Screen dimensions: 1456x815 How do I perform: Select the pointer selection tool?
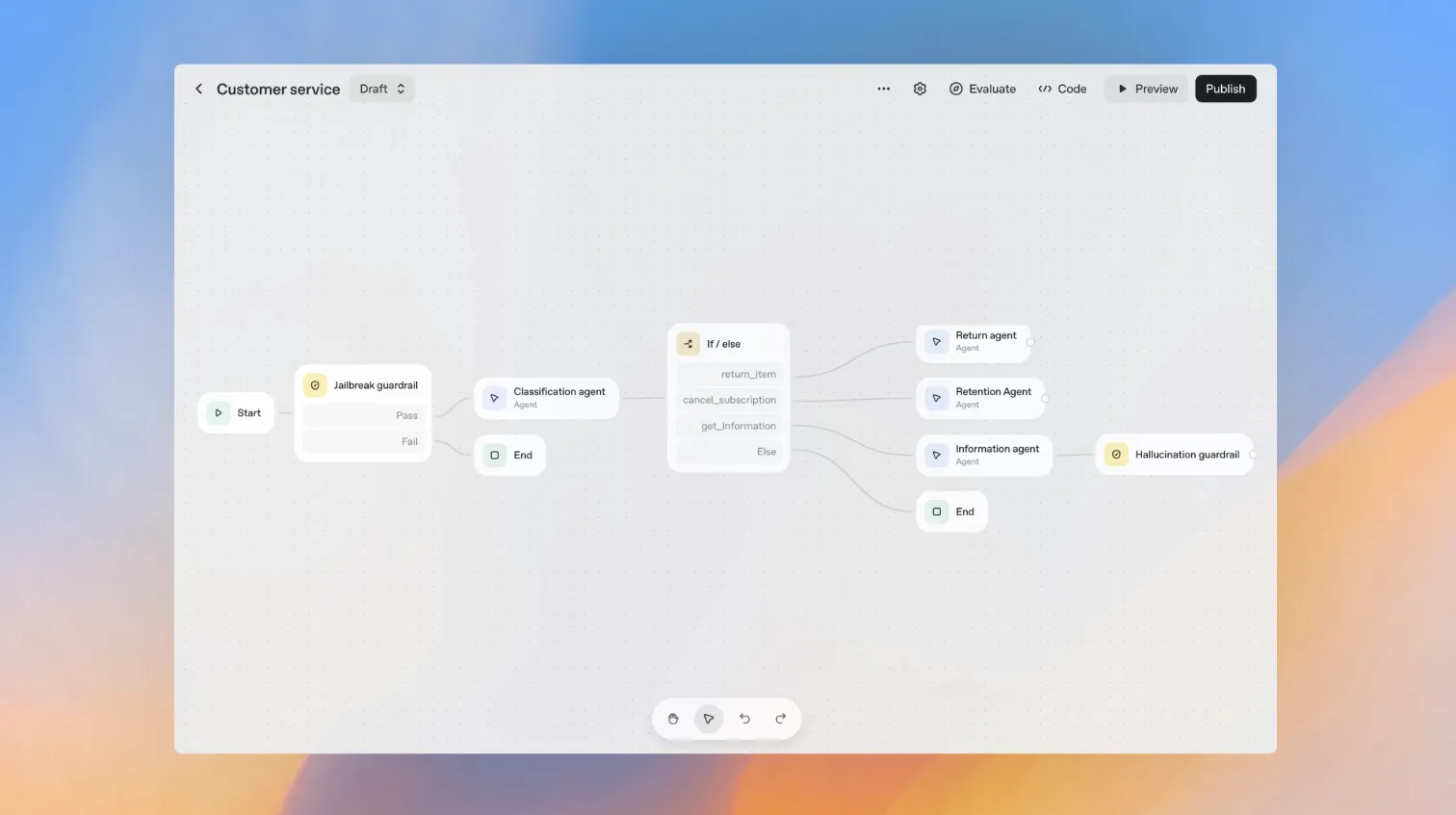(x=709, y=719)
